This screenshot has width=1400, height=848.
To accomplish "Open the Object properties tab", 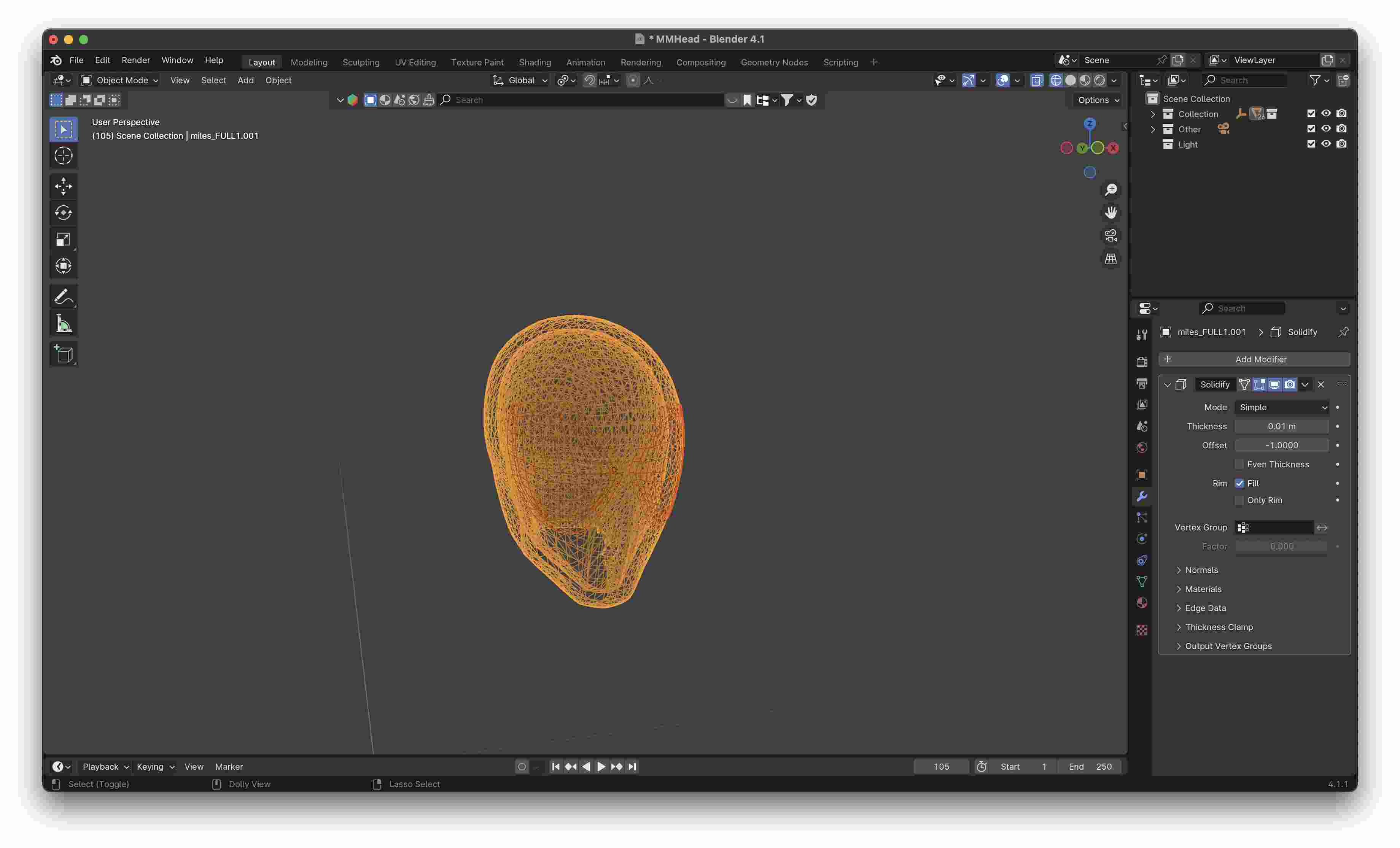I will tap(1142, 475).
